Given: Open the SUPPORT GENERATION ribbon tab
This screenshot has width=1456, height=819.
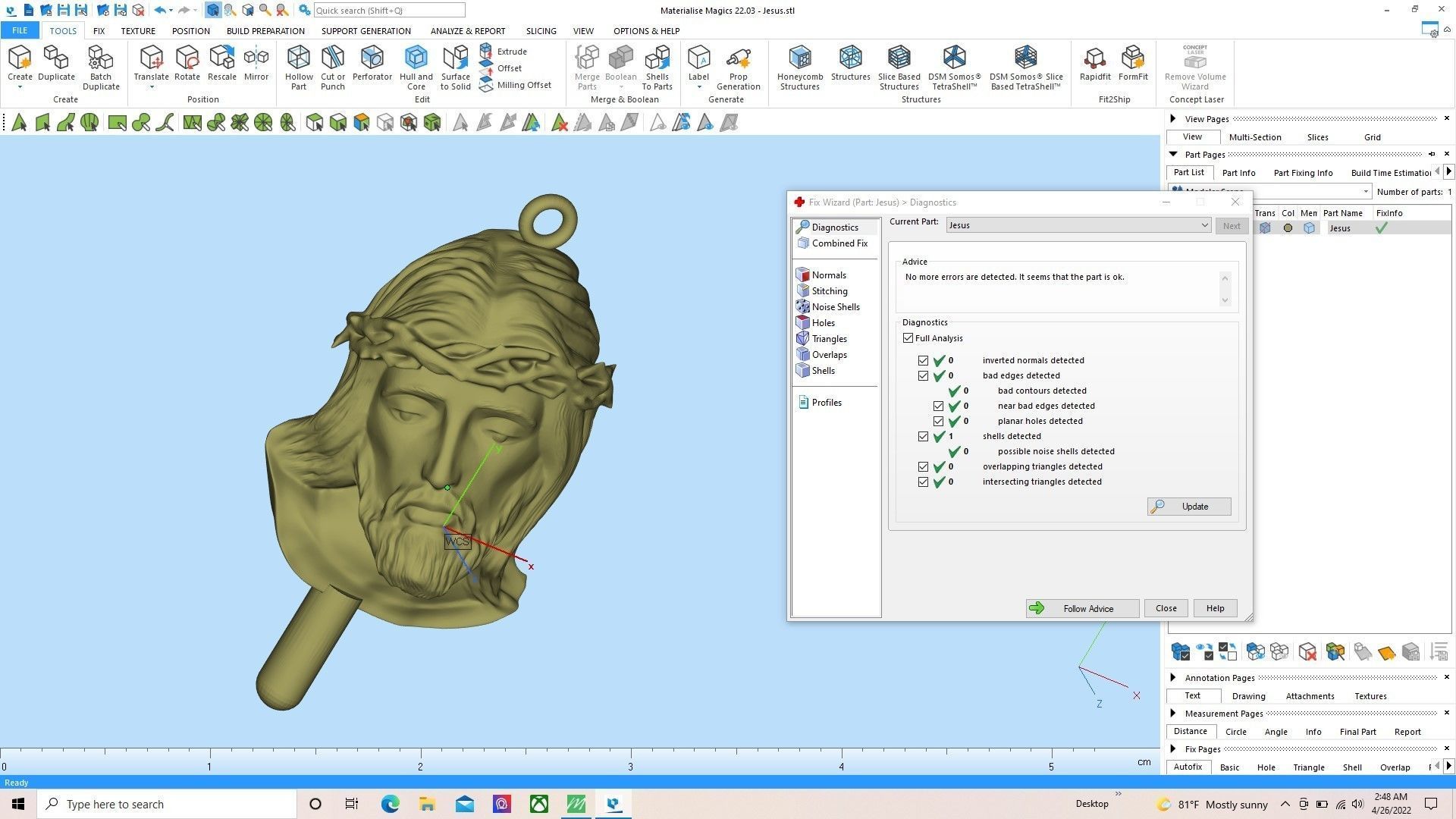Looking at the screenshot, I should tap(366, 31).
